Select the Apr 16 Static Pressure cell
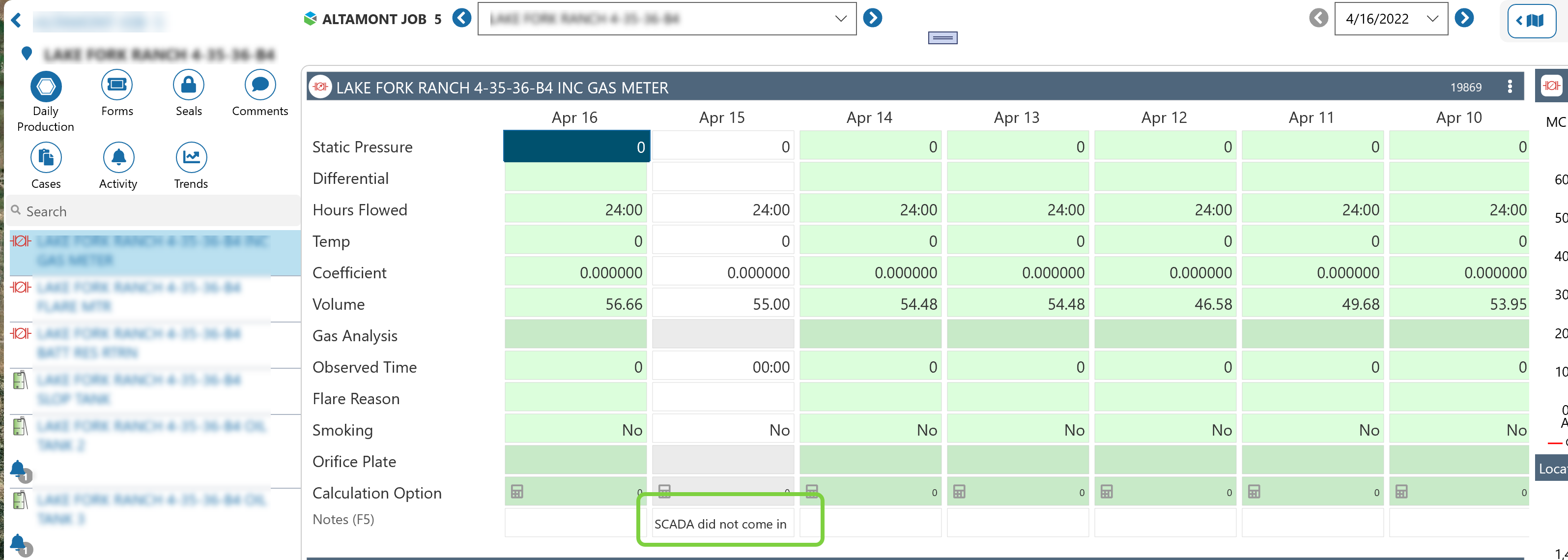 tap(576, 147)
